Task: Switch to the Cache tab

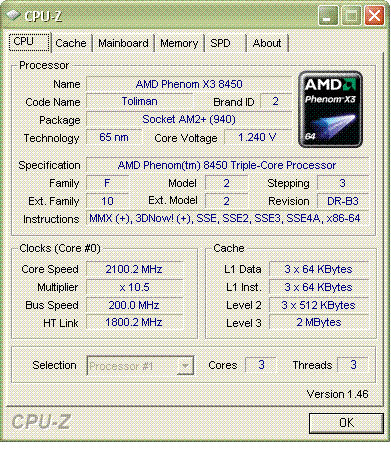Action: [71, 43]
